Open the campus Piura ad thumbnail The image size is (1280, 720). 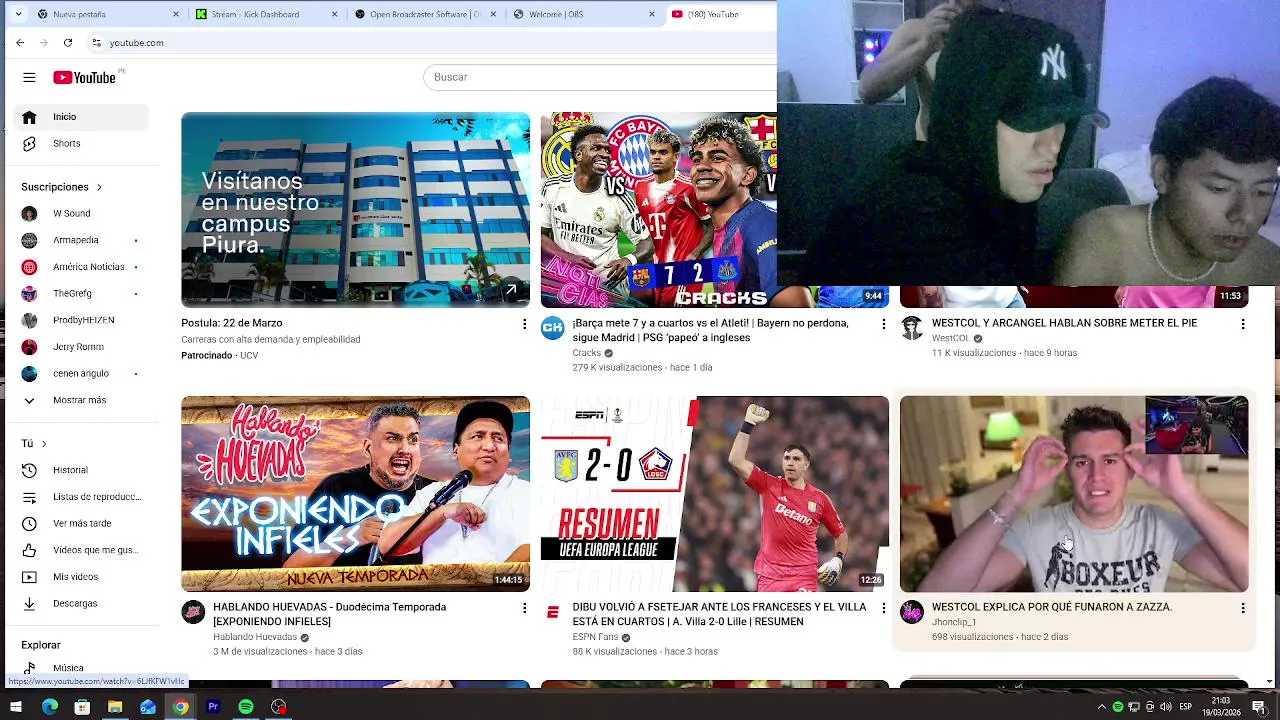coord(355,210)
